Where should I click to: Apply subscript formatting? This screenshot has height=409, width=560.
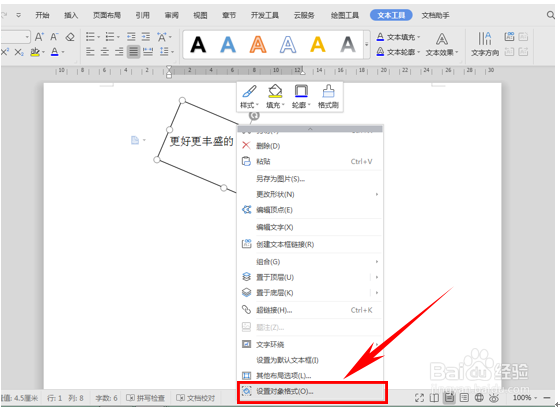[19, 53]
